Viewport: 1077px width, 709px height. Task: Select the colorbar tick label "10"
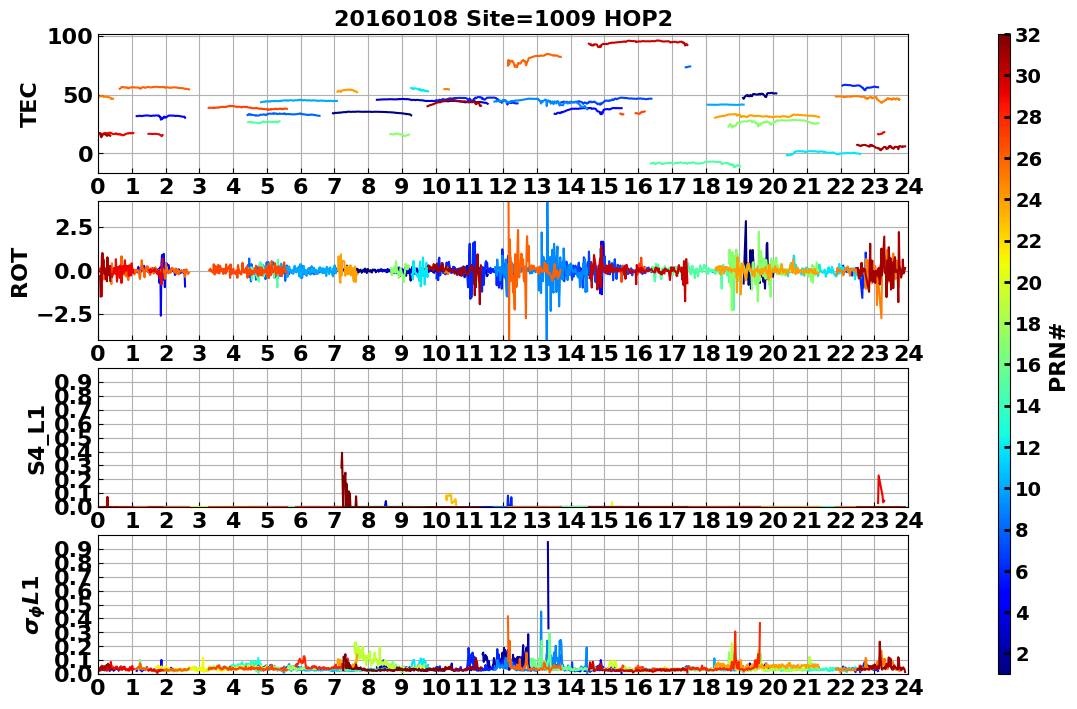(1028, 488)
